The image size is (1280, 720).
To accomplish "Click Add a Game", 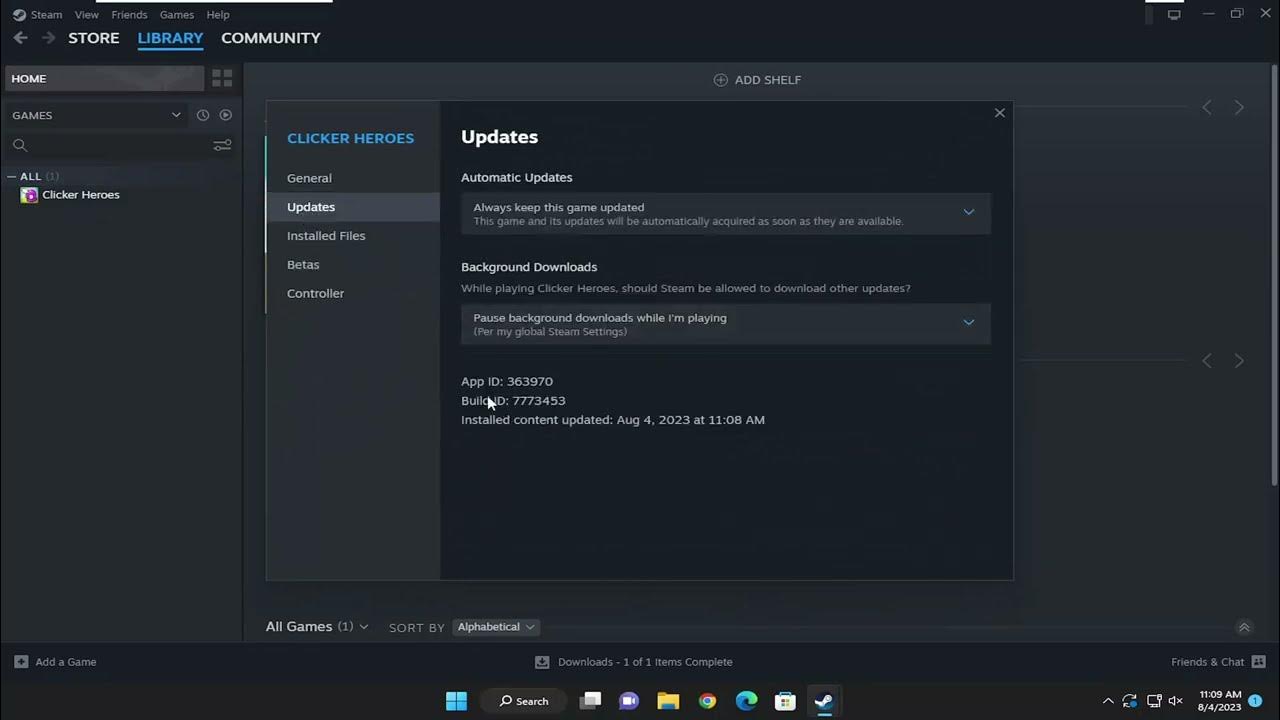I will tap(56, 662).
